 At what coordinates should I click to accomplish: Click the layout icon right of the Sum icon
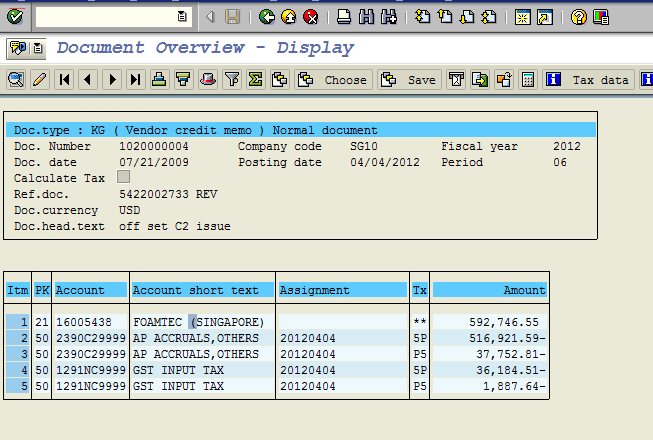click(280, 80)
